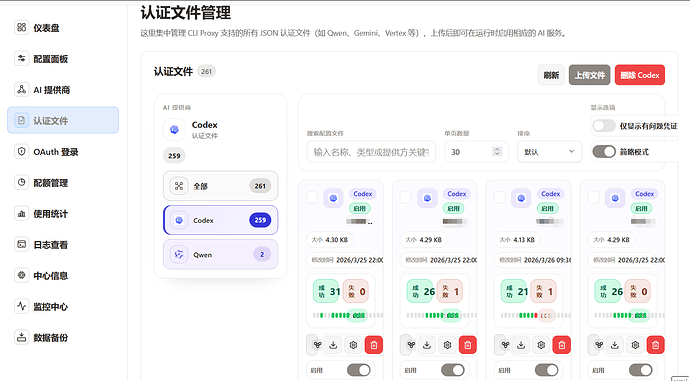Click the 修改时间 2026/3/26 09:3 timestamp

coord(533,260)
